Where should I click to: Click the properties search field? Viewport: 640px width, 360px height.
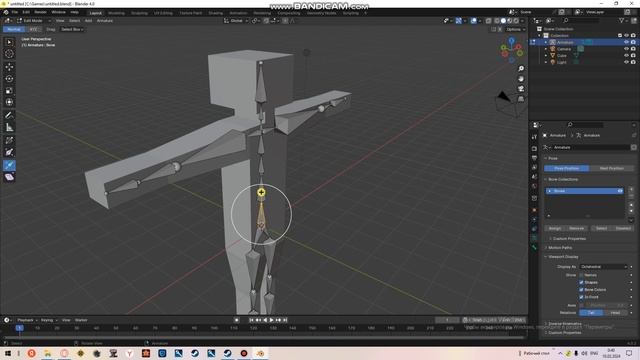click(586, 125)
